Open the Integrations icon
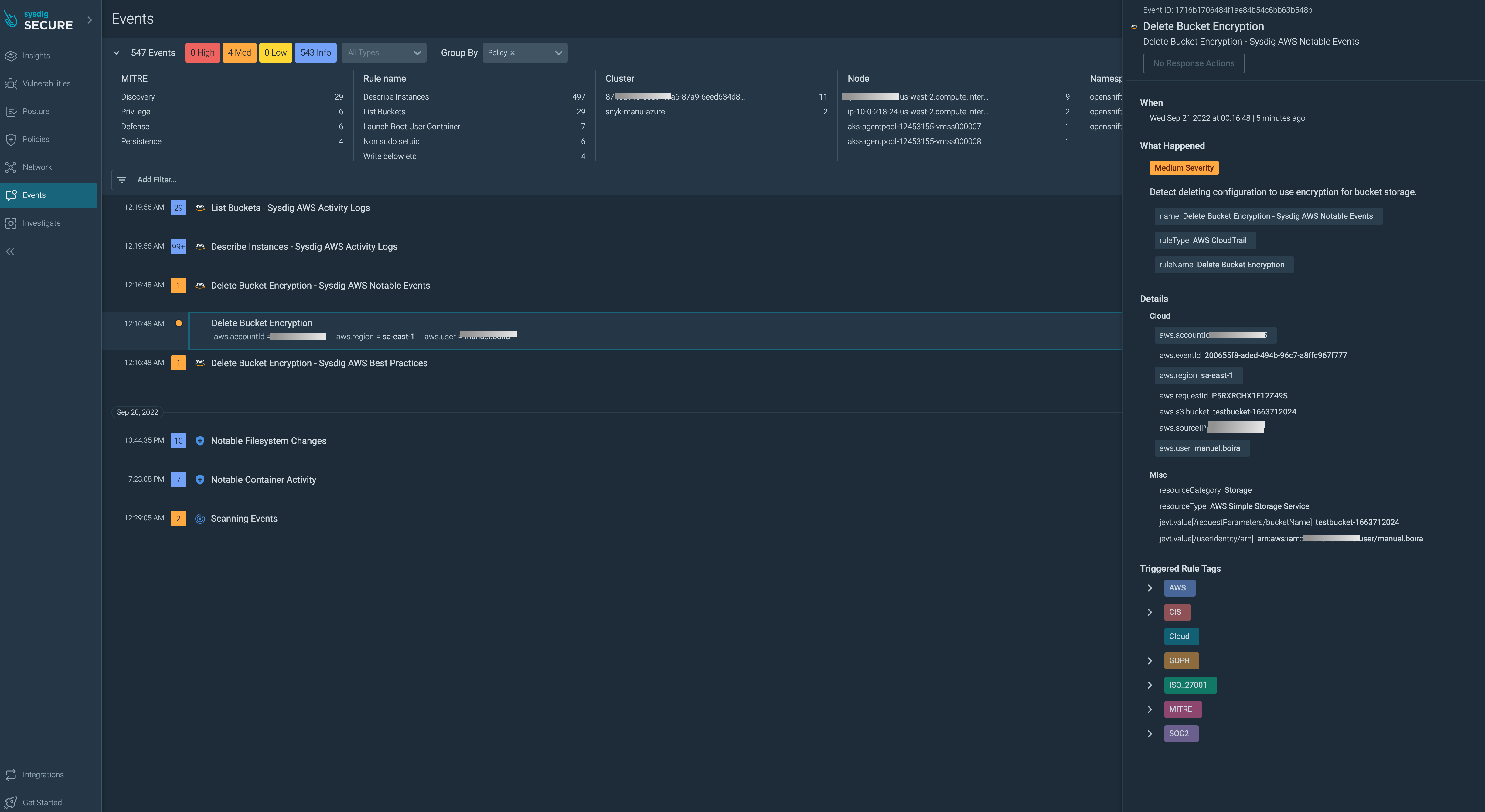This screenshot has height=812, width=1485. tap(11, 775)
